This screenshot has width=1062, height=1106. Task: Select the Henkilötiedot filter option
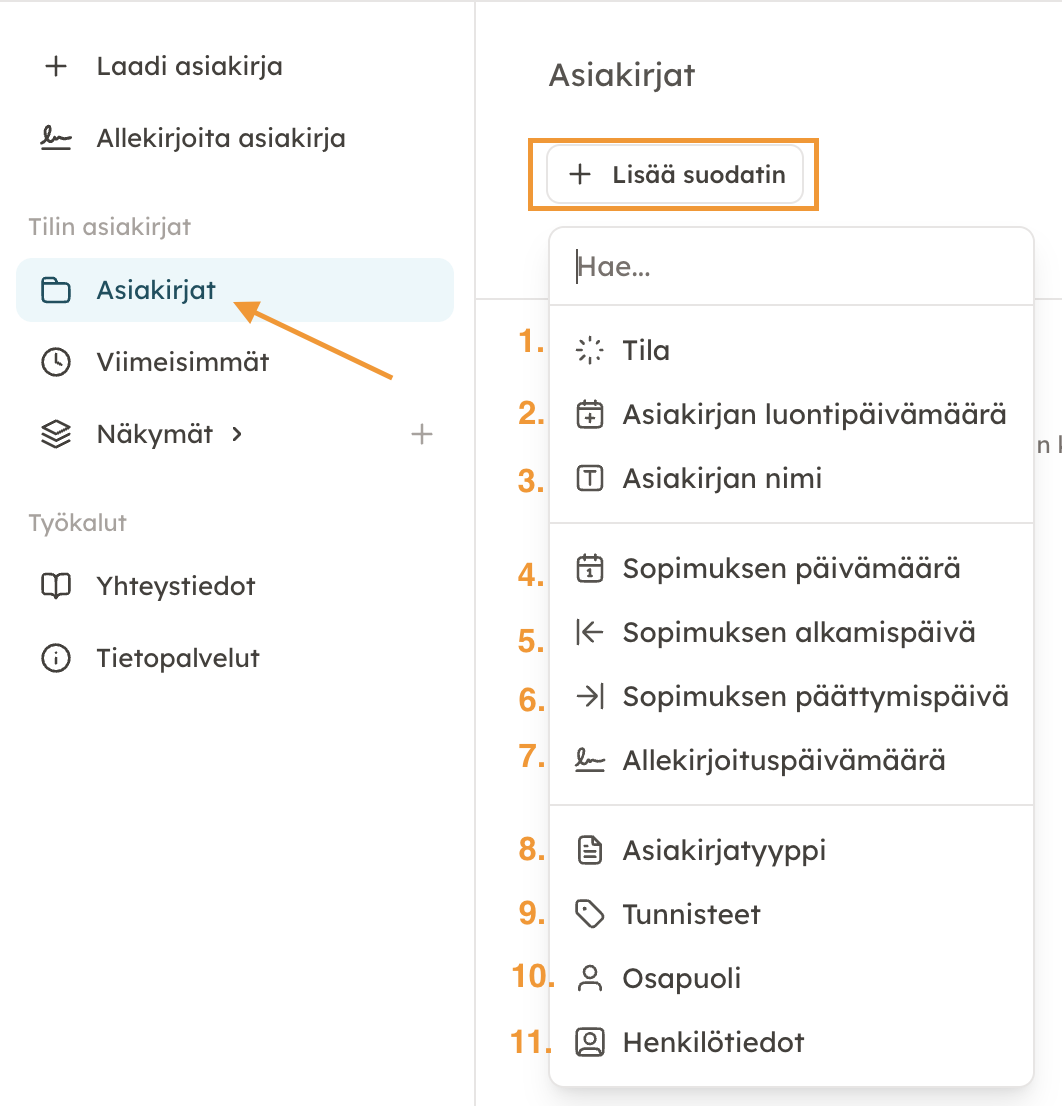pyautogui.click(x=713, y=1042)
